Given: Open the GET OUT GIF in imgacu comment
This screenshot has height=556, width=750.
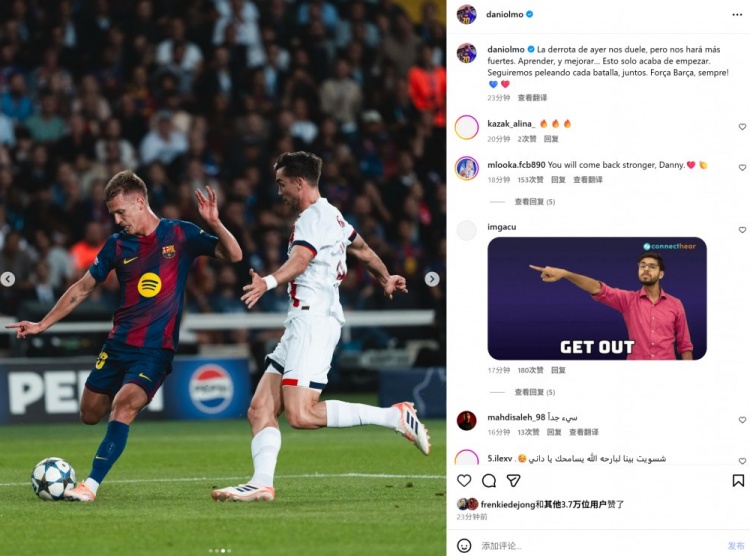Looking at the screenshot, I should point(597,299).
